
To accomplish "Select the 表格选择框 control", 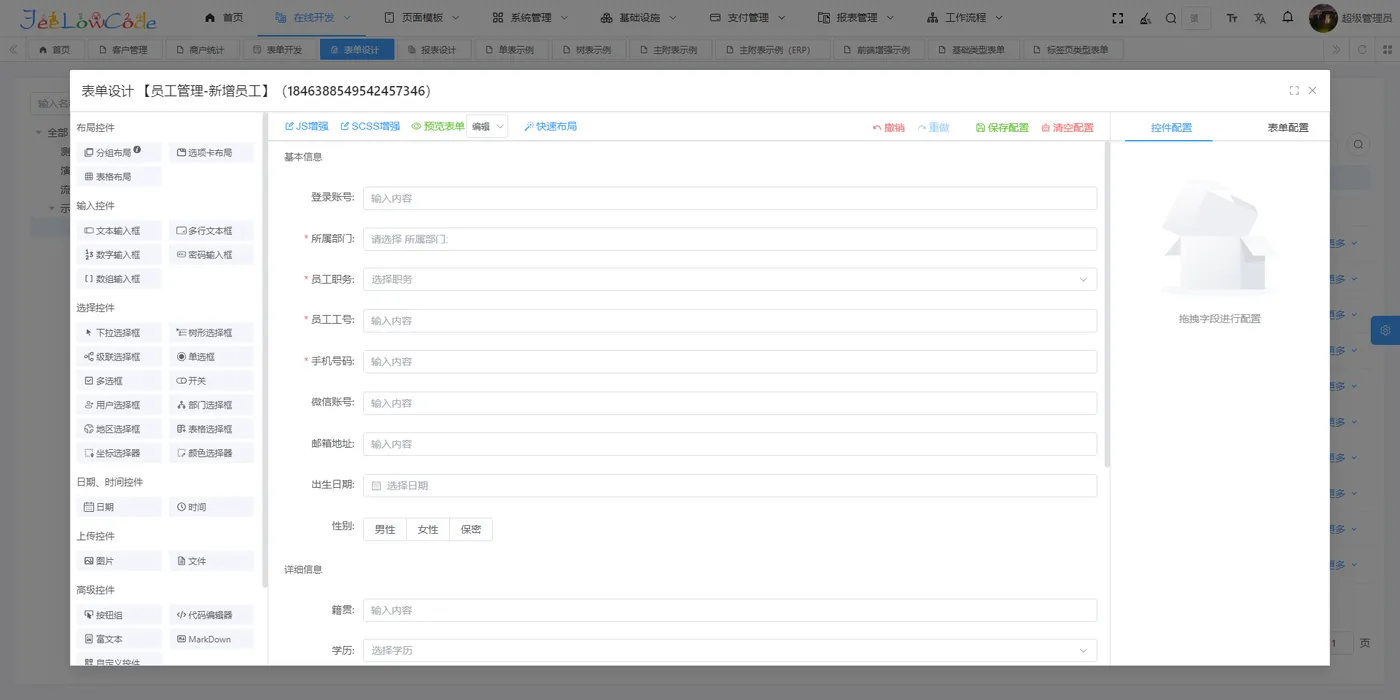I will 210,429.
